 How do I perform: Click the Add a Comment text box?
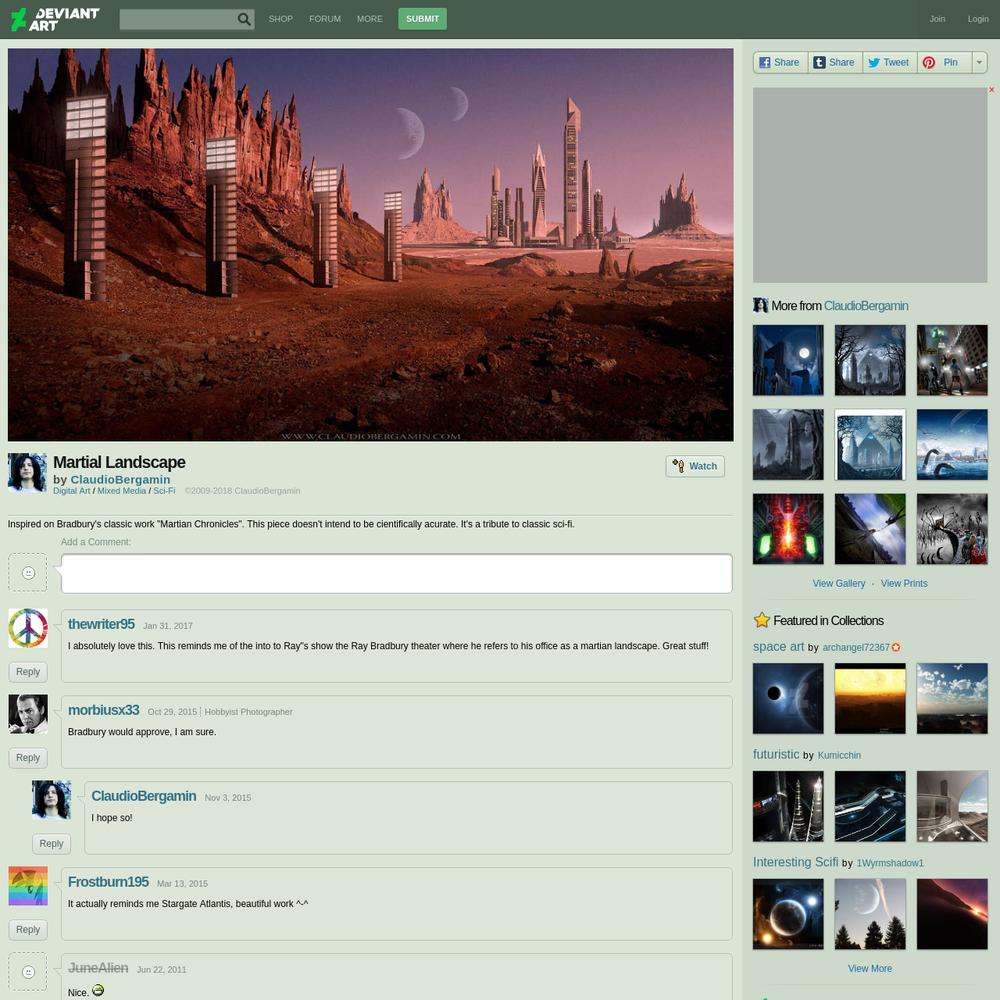click(397, 573)
